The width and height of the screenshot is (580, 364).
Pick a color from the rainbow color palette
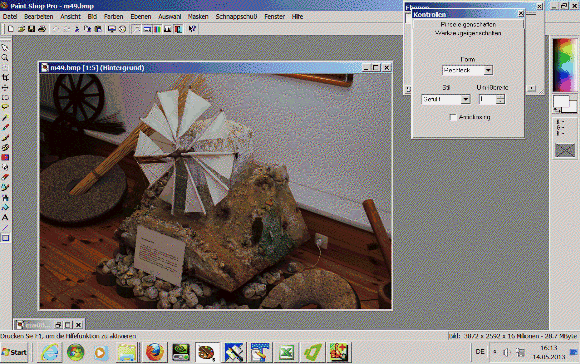click(x=564, y=65)
